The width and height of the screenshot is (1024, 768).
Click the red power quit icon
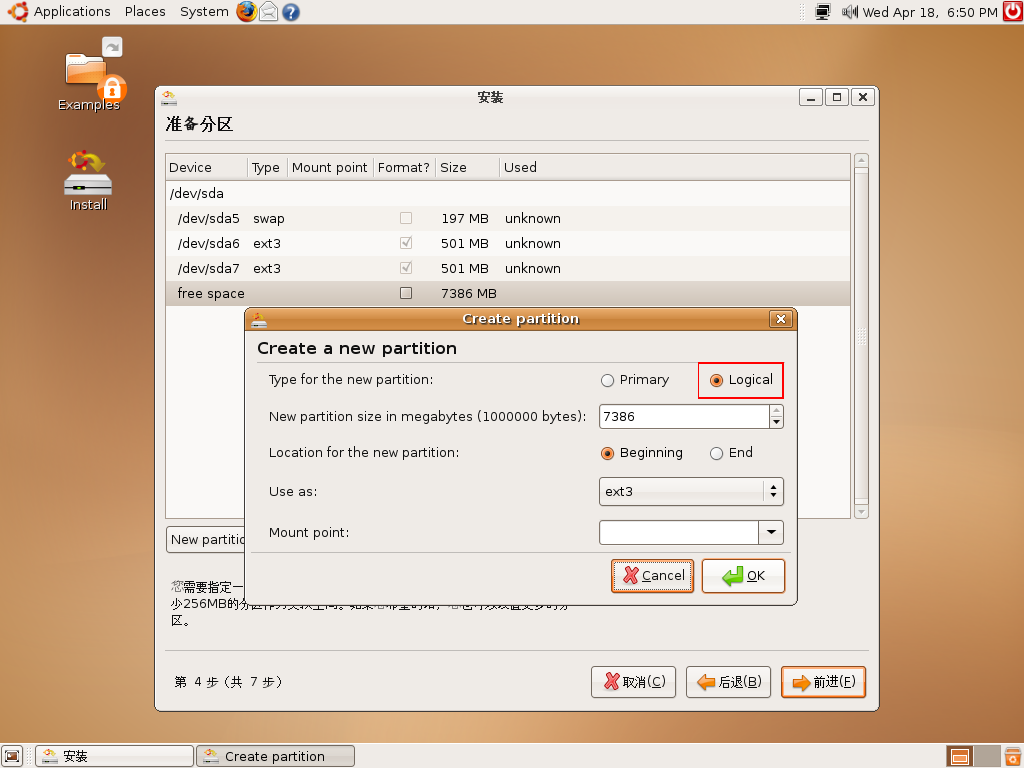click(1013, 12)
